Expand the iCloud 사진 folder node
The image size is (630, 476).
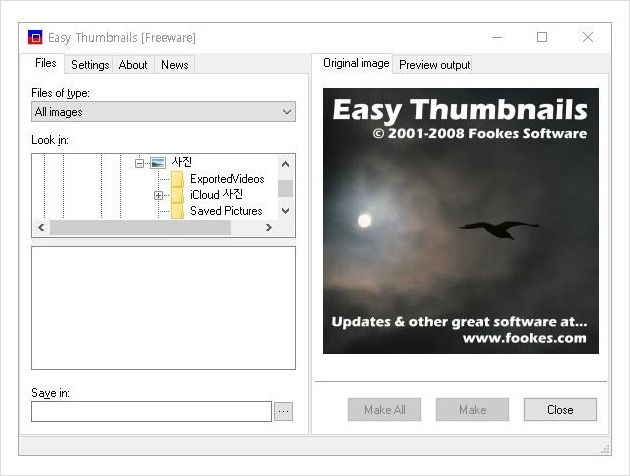158,196
